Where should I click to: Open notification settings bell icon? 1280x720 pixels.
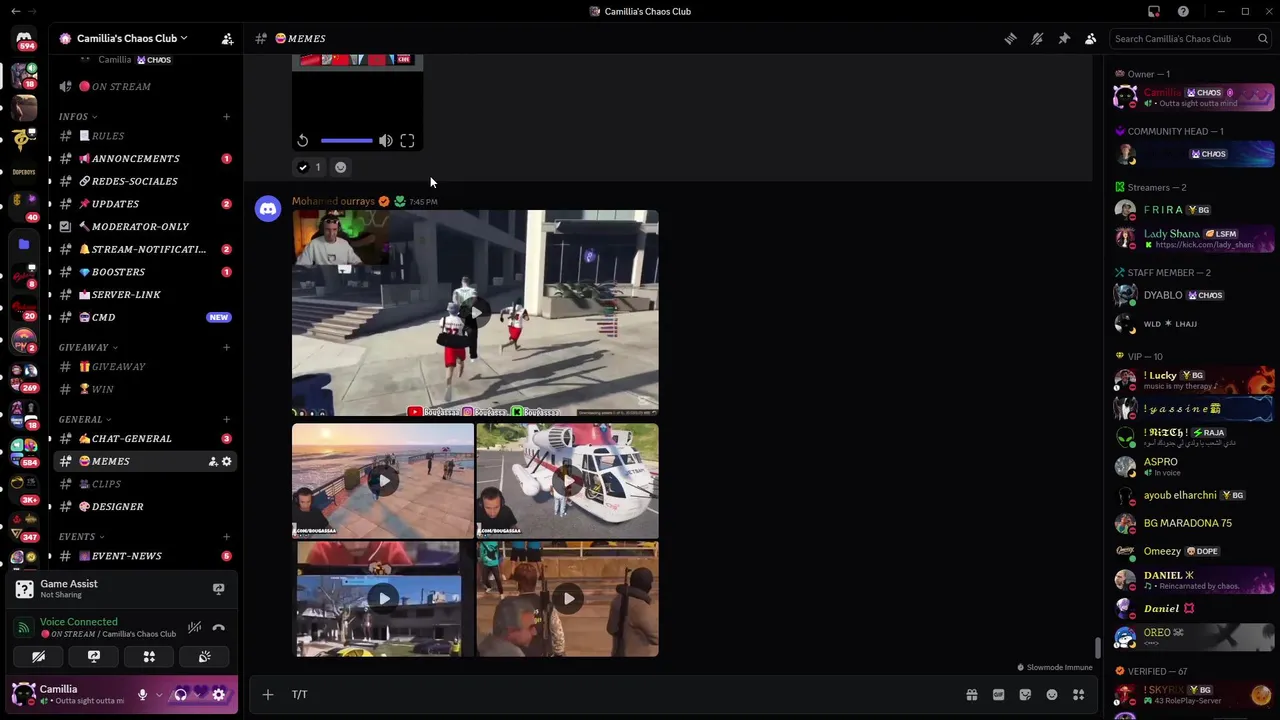(x=1037, y=38)
